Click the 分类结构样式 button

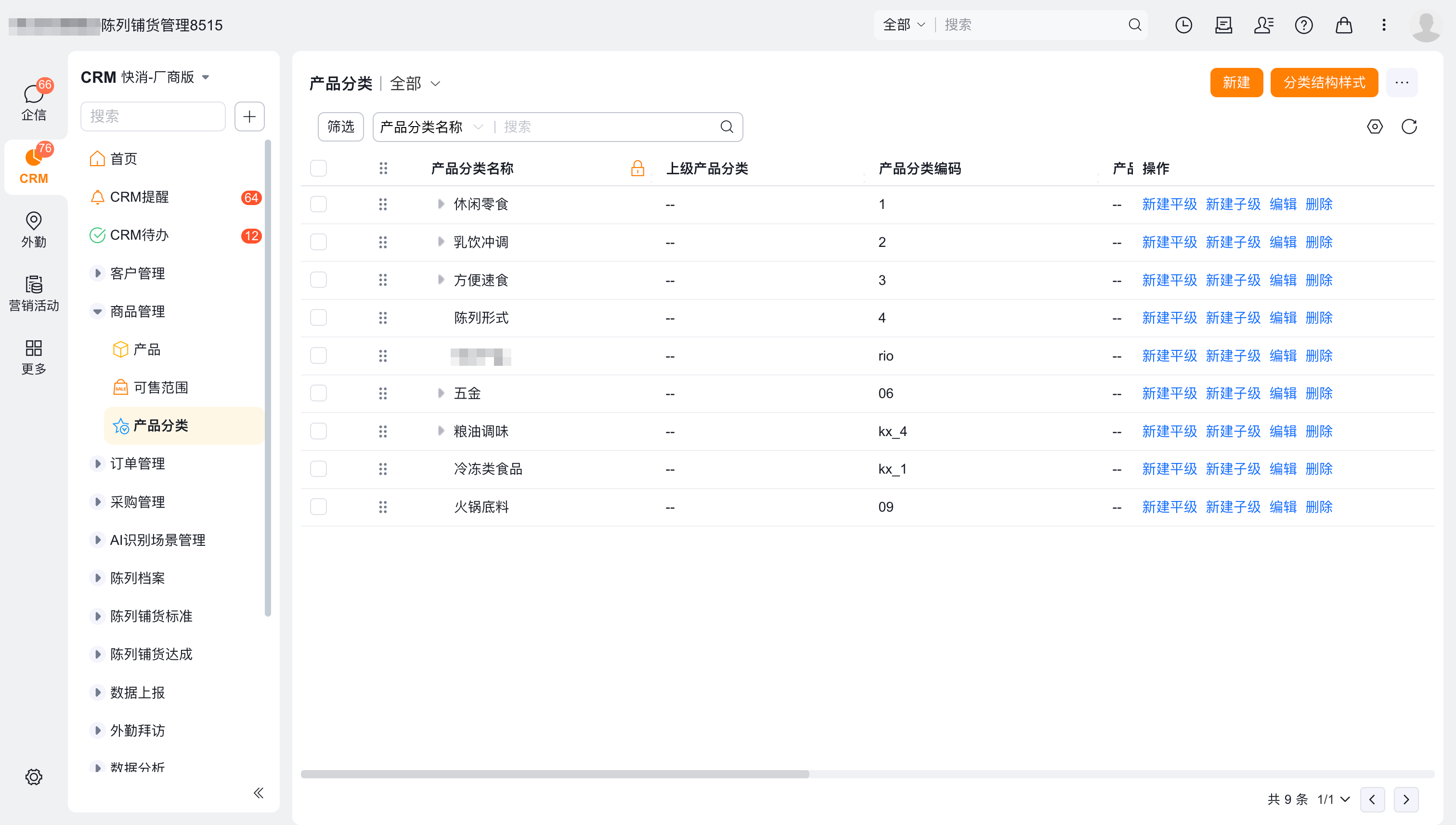pos(1324,83)
